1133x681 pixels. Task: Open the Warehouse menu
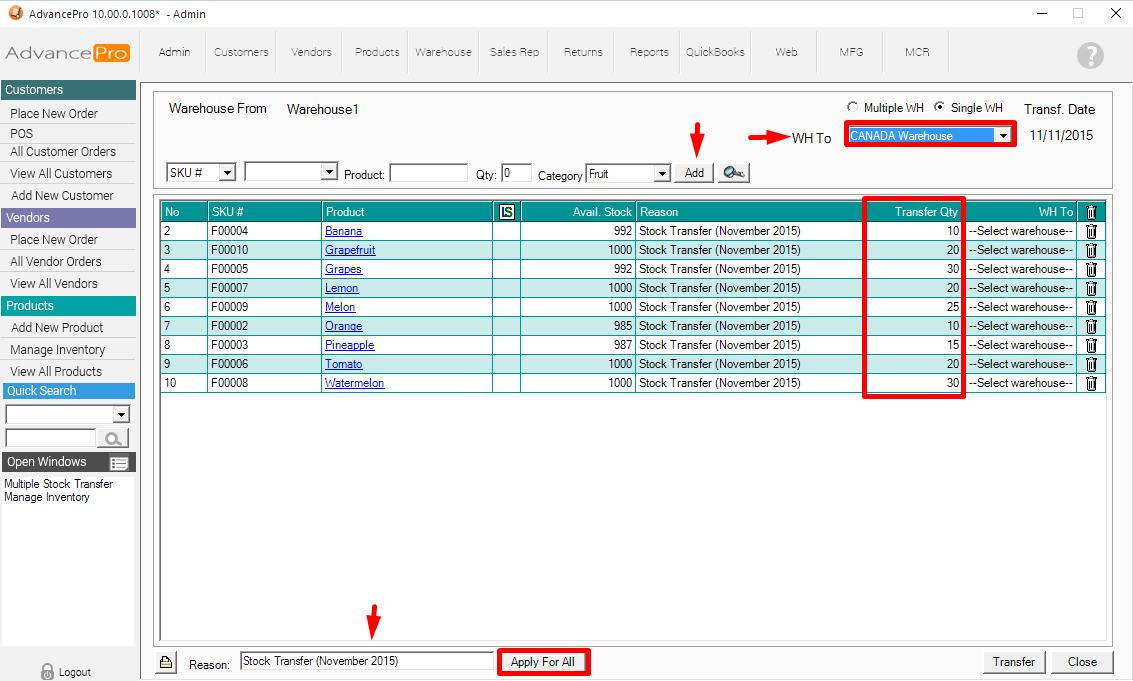pyautogui.click(x=443, y=52)
